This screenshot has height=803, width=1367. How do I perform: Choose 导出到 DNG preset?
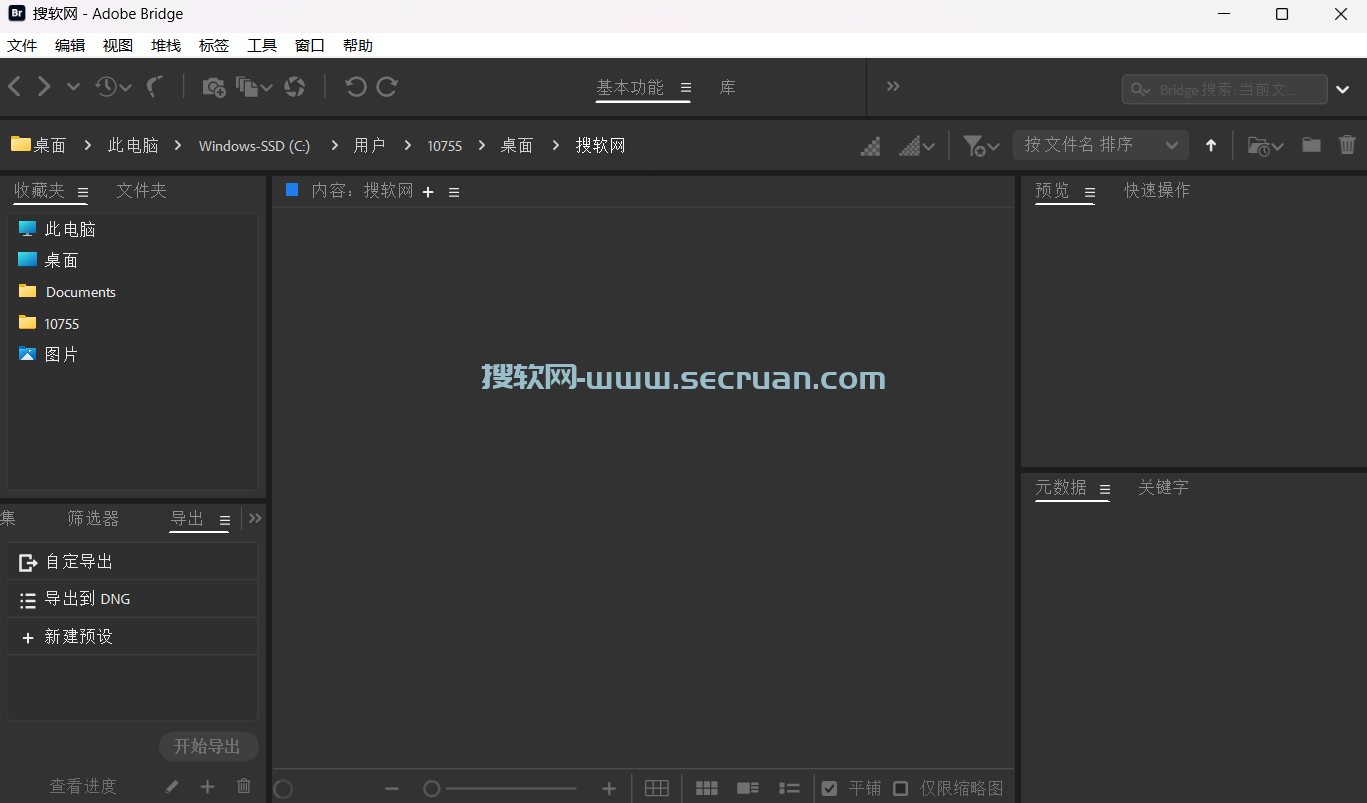132,599
